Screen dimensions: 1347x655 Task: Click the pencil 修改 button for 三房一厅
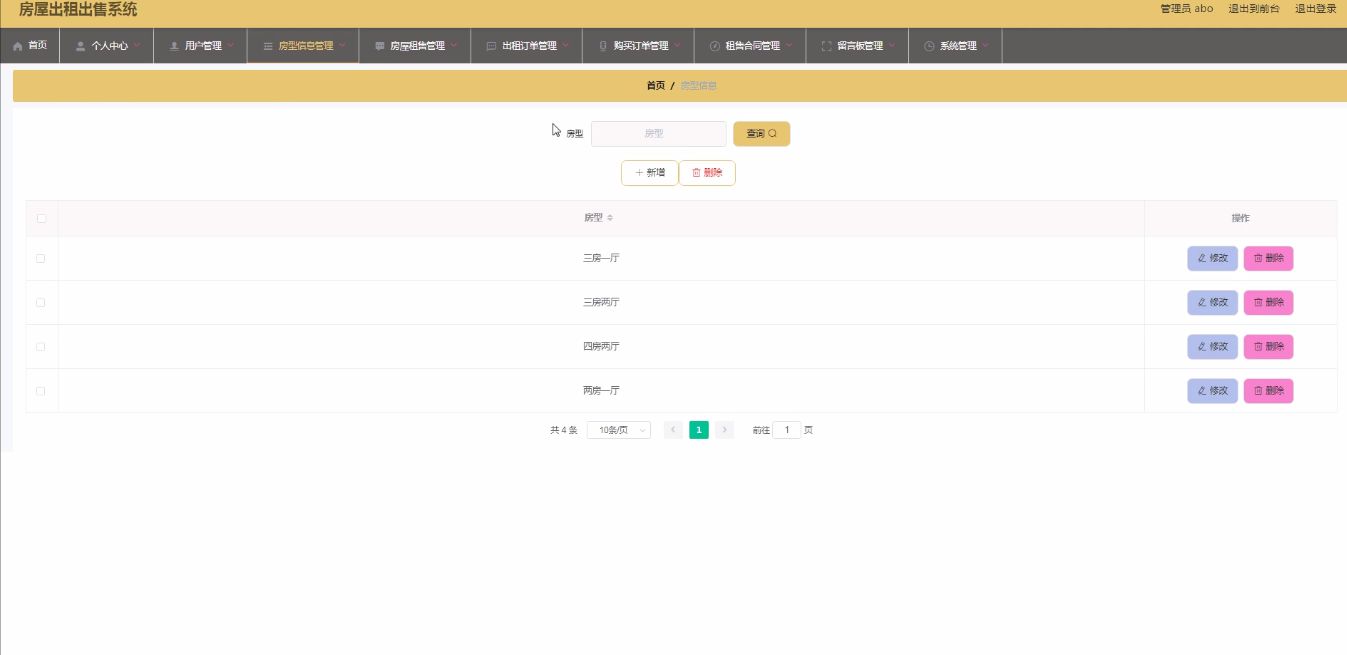[1213, 258]
